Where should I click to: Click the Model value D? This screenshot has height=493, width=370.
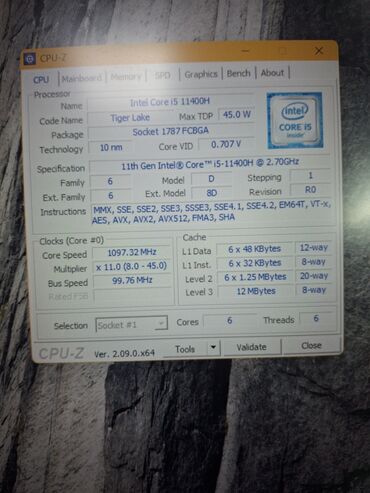click(x=211, y=179)
